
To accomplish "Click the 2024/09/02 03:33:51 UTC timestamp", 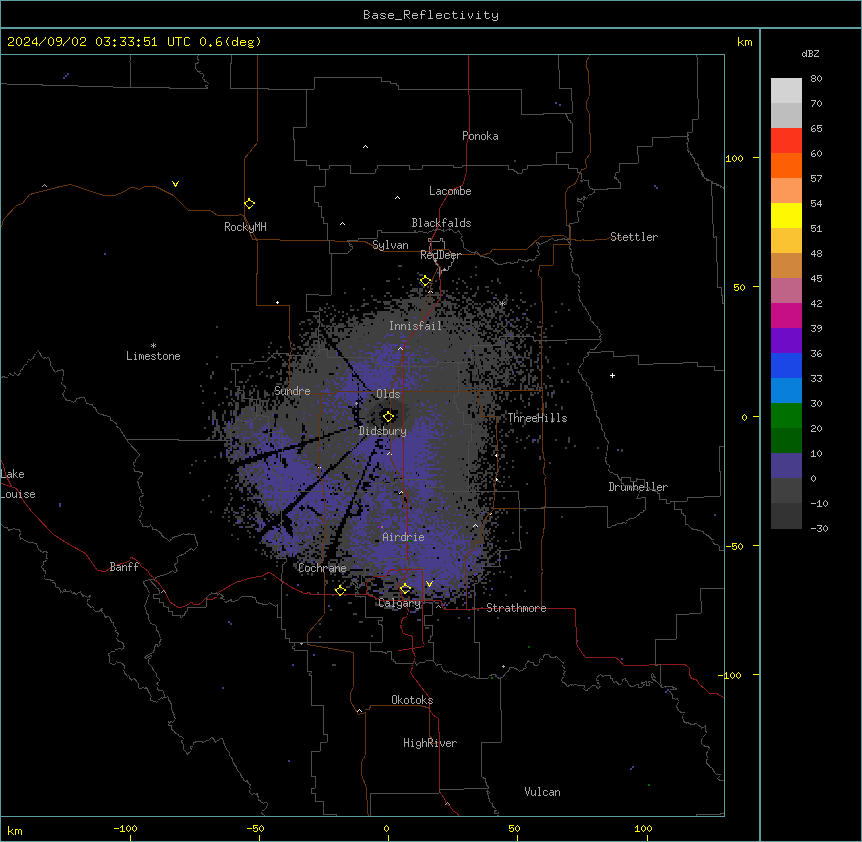I will (x=99, y=42).
